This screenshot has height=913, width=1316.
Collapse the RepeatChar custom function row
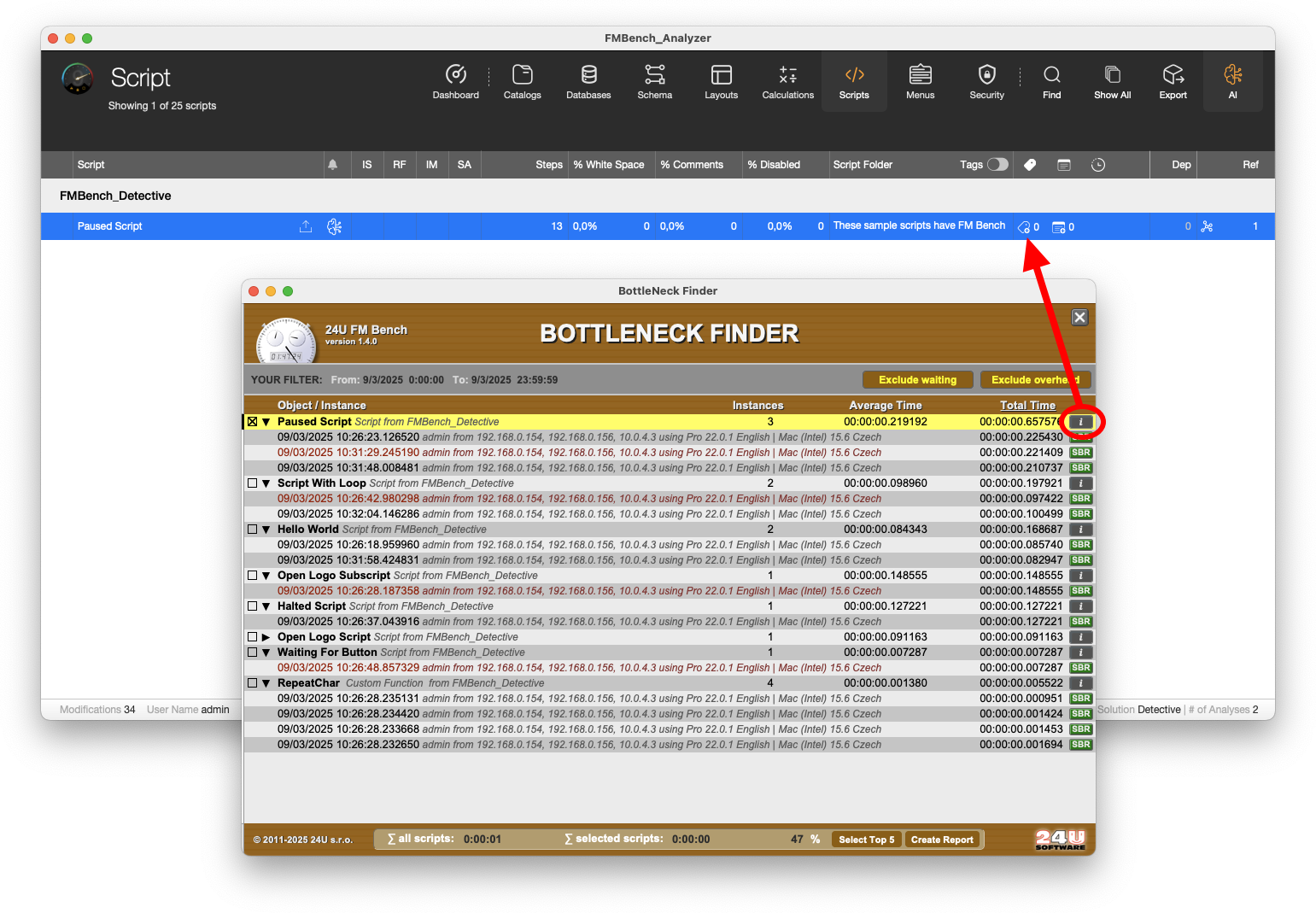(266, 683)
